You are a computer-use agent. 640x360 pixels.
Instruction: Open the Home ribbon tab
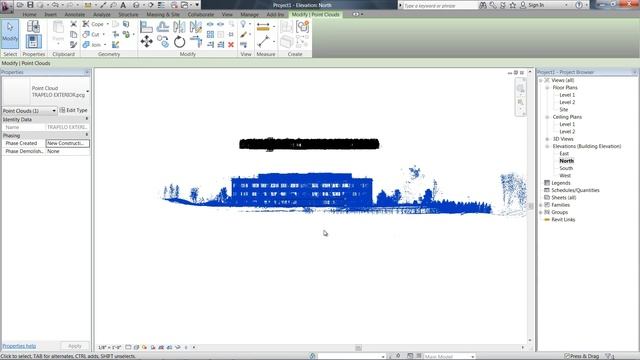tap(29, 14)
